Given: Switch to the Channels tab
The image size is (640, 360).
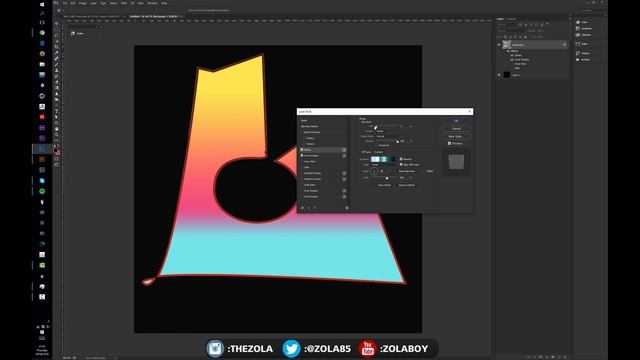Looking at the screenshot, I should click(511, 19).
